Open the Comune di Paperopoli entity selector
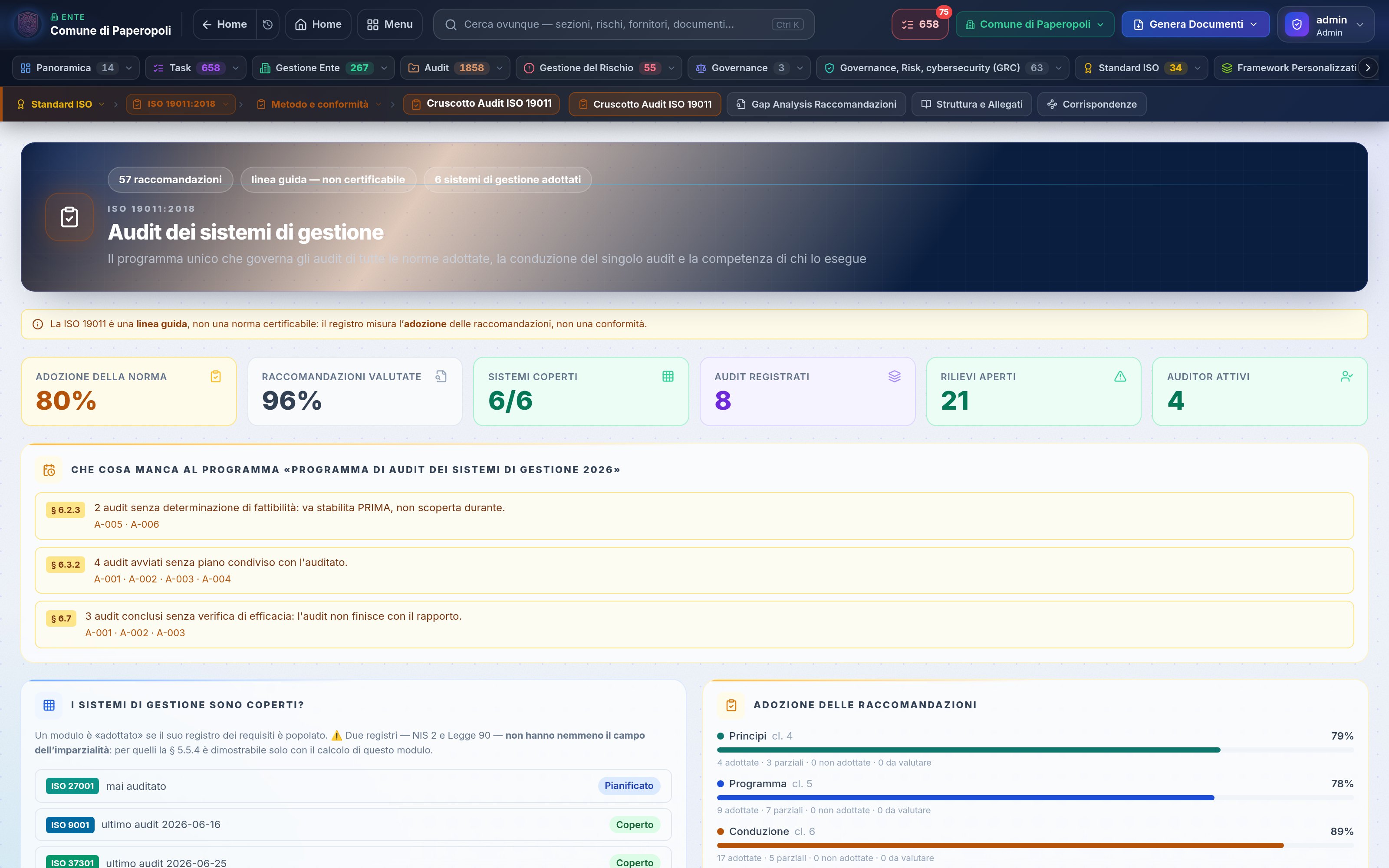The width and height of the screenshot is (1389, 868). [1034, 25]
